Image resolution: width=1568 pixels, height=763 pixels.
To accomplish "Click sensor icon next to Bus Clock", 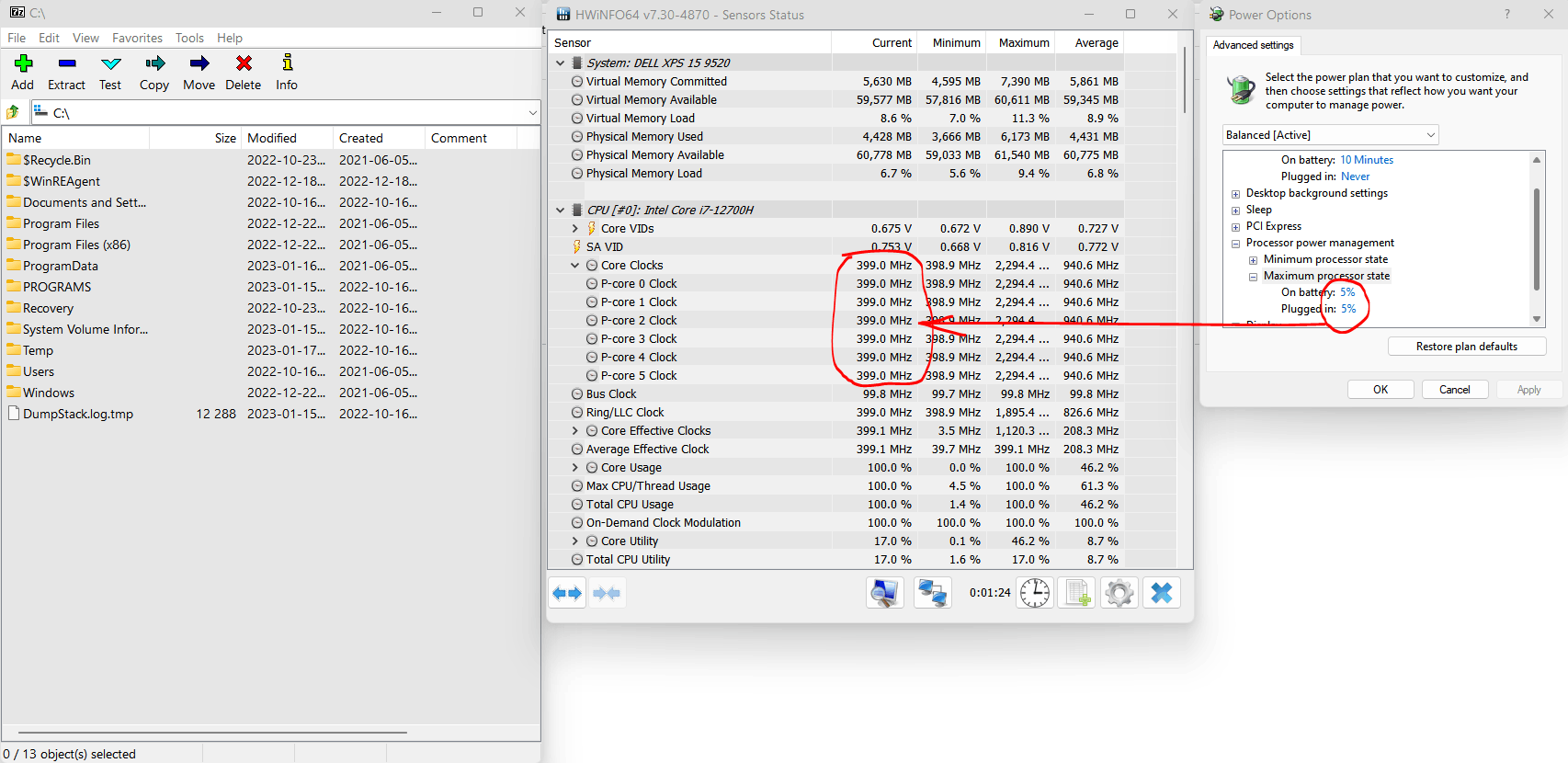I will (x=577, y=393).
